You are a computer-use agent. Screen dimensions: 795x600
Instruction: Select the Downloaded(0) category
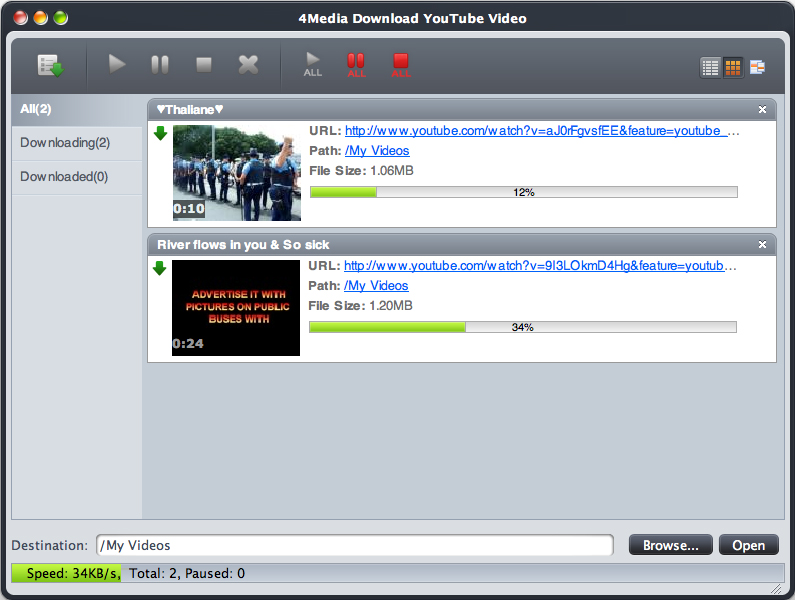77,177
